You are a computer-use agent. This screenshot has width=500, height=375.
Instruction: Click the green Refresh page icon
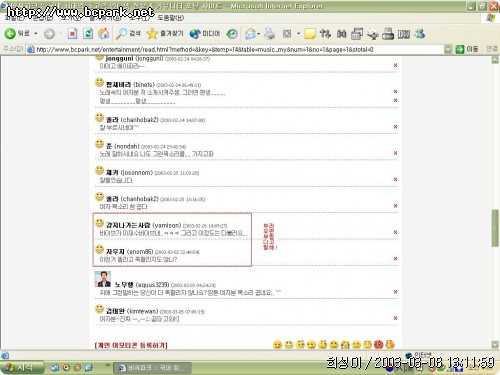[x=88, y=34]
